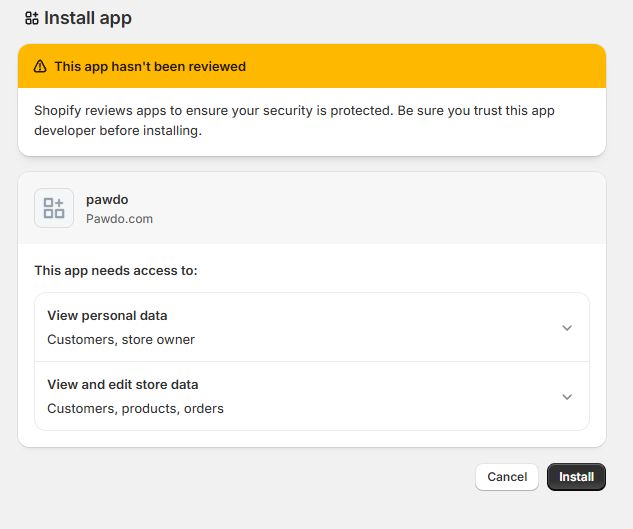633x529 pixels.
Task: Expand View and edit store data chevron
Action: click(x=567, y=397)
